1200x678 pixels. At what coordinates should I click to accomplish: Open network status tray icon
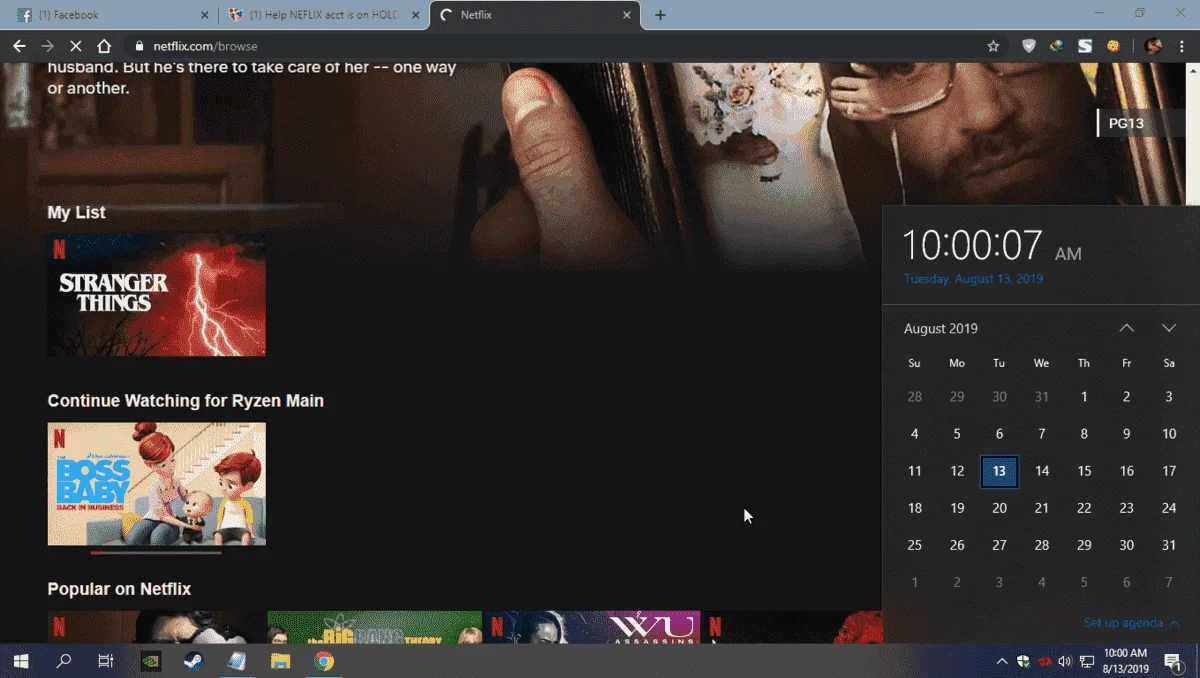(x=1086, y=661)
